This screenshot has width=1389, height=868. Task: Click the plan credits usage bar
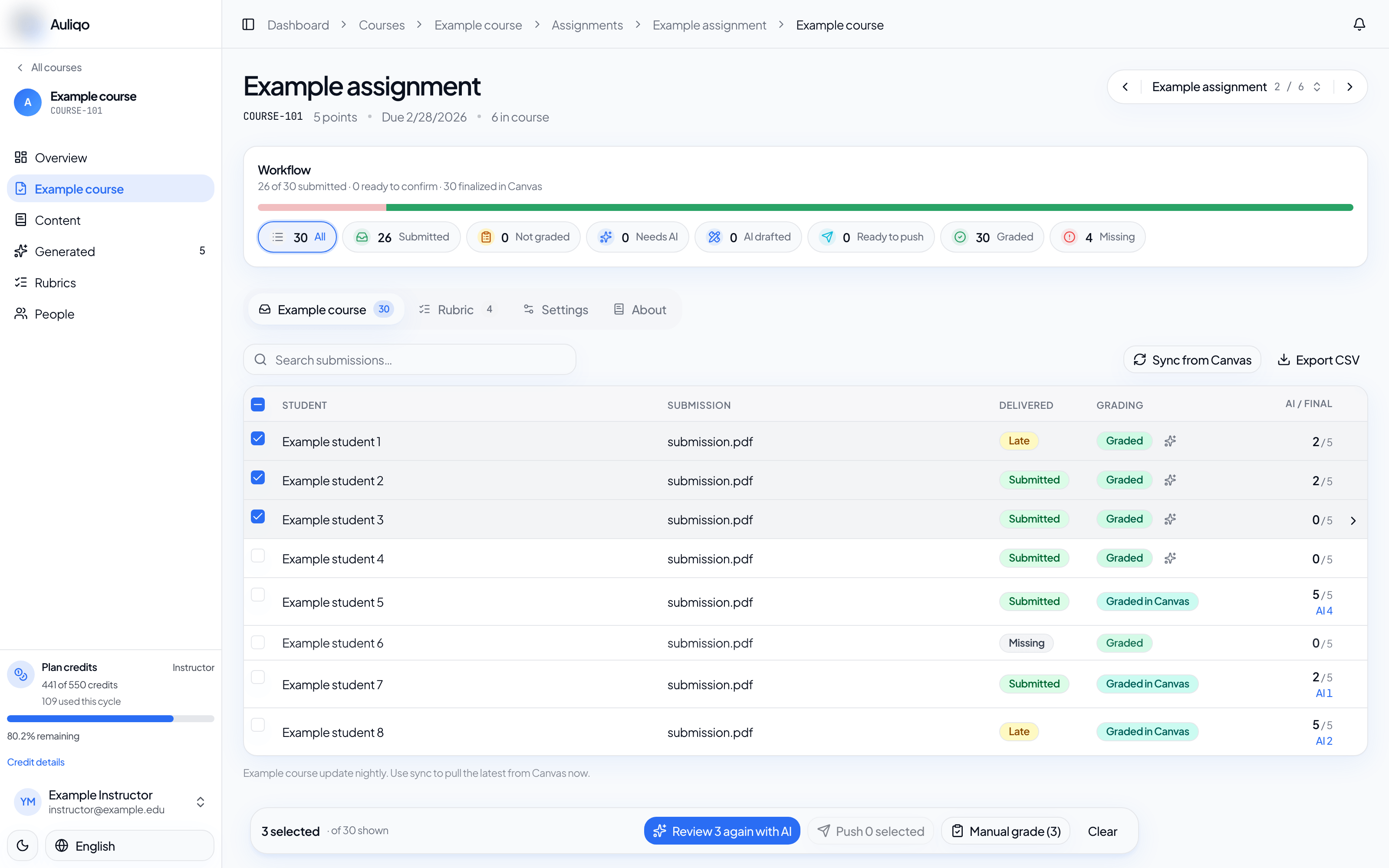pyautogui.click(x=110, y=719)
